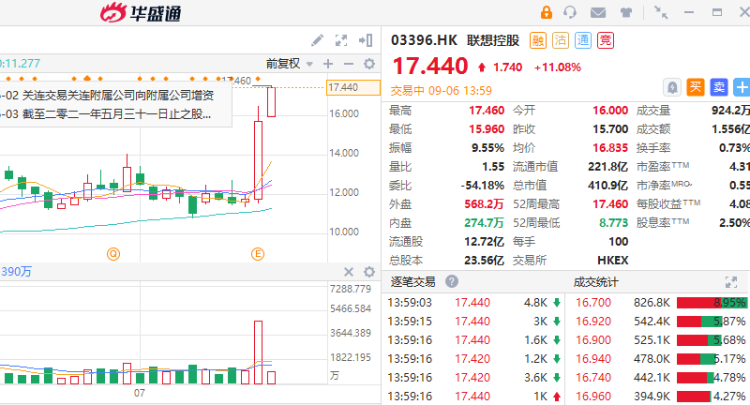
Task: Click the 均价 value 16.835
Action: 610,148
